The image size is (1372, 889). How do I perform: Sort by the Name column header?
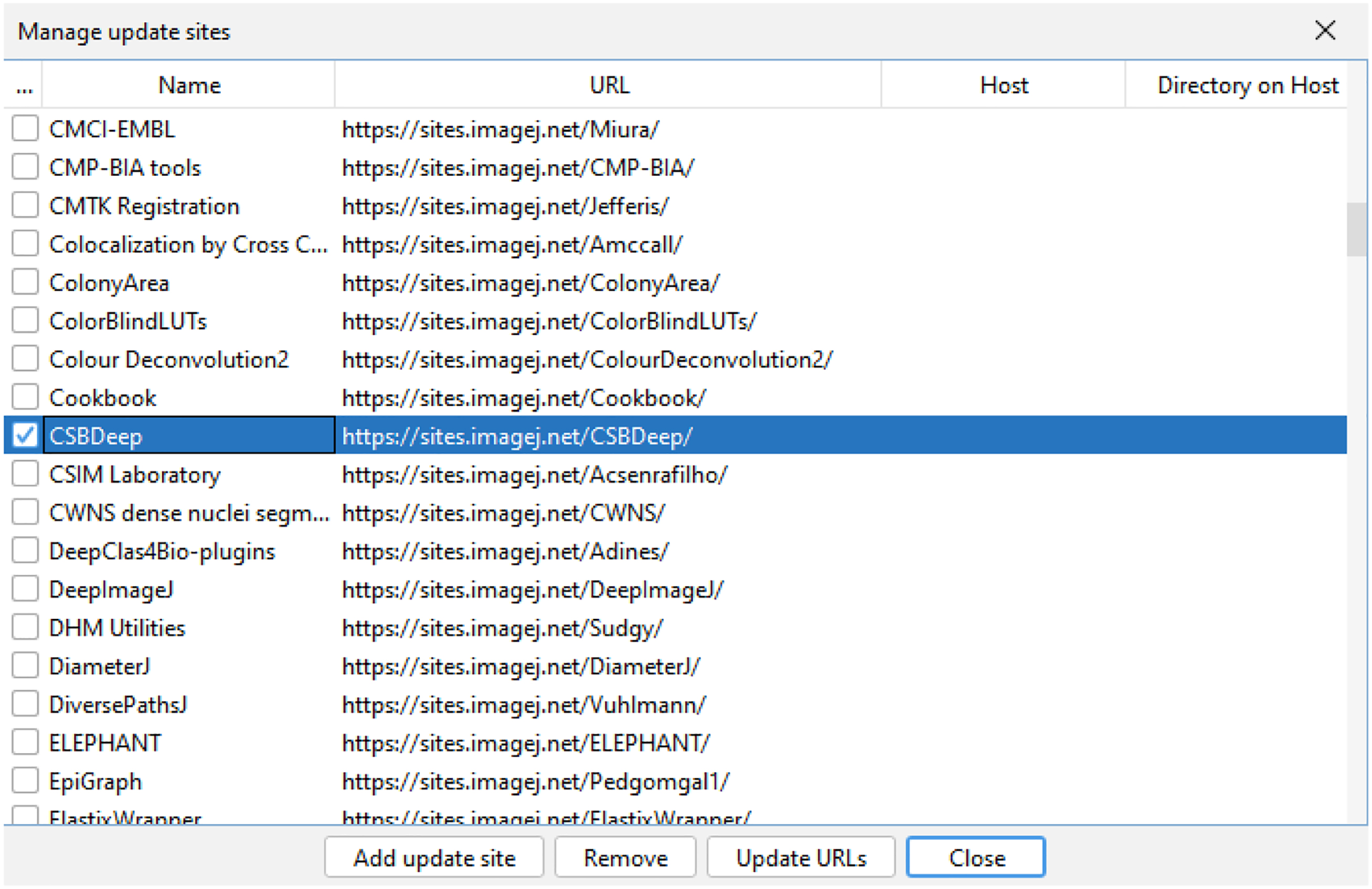tap(188, 86)
